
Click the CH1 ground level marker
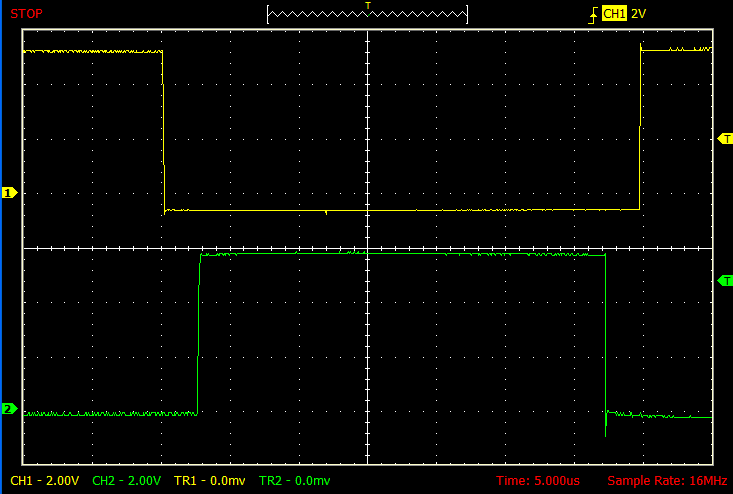[x=9, y=193]
